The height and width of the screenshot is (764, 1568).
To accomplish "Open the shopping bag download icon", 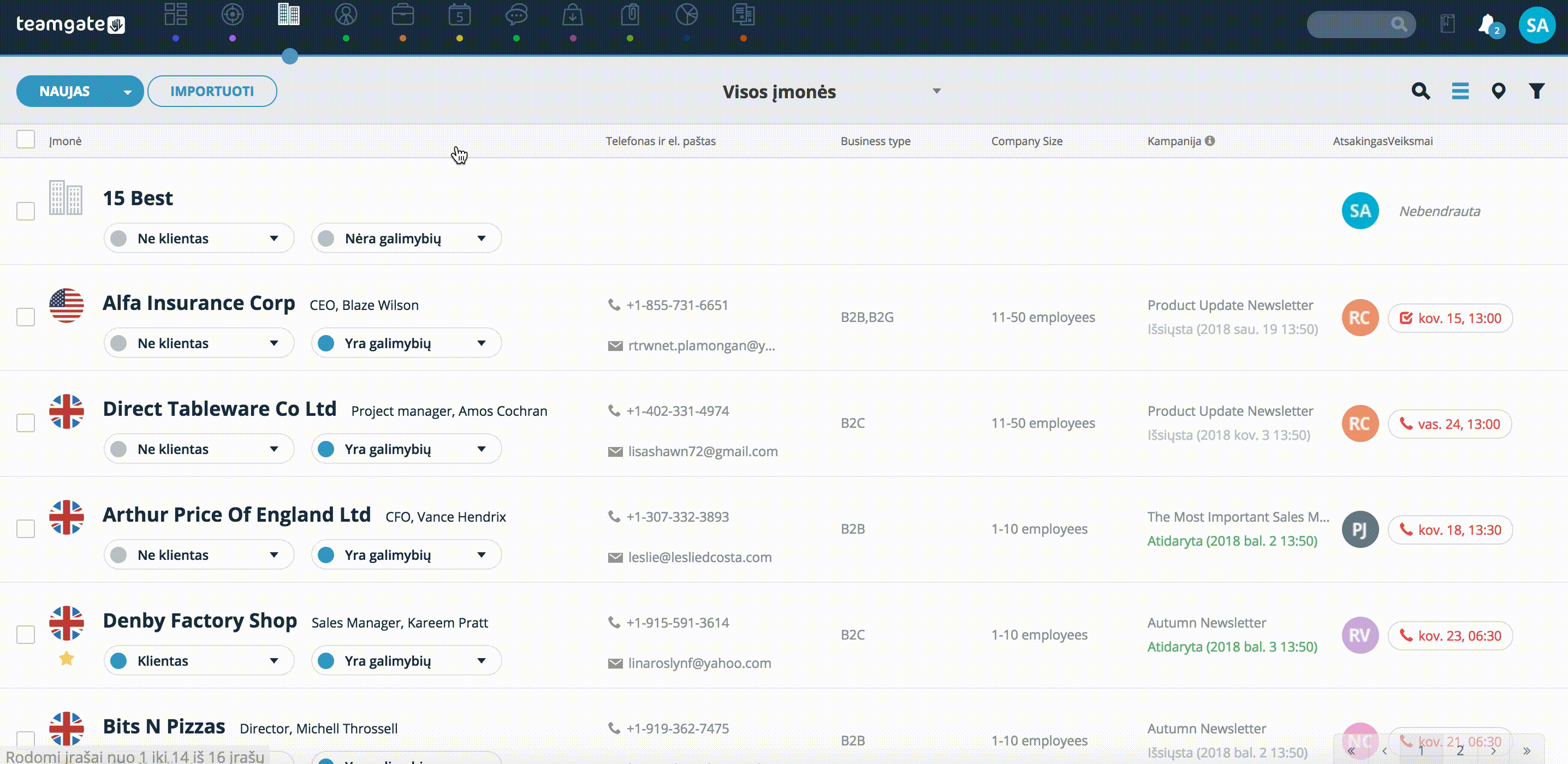I will coord(573,15).
